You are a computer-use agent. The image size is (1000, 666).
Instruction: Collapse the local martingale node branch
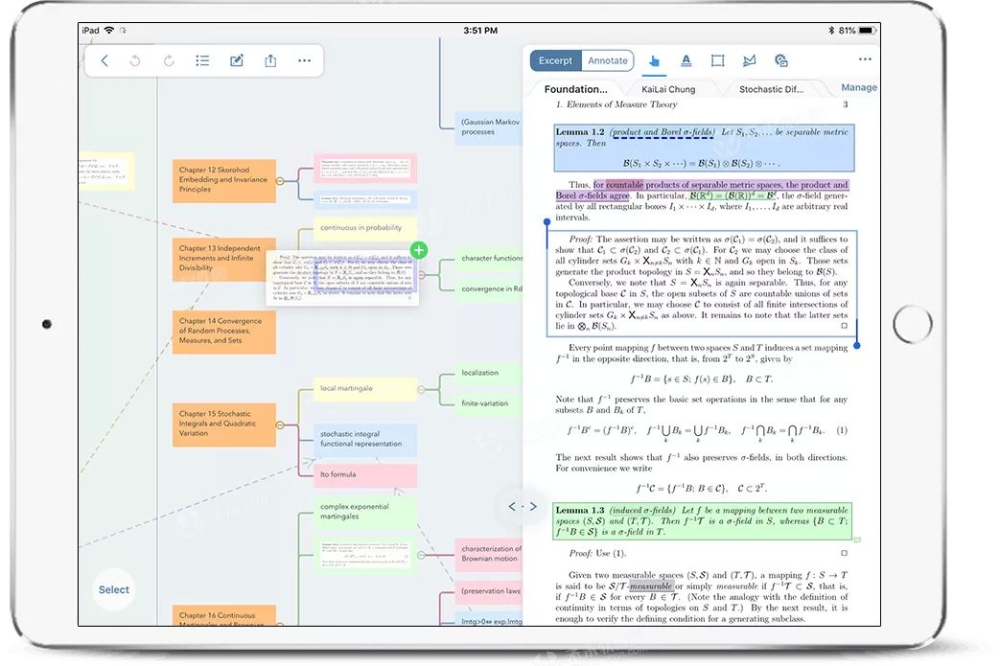[x=421, y=389]
